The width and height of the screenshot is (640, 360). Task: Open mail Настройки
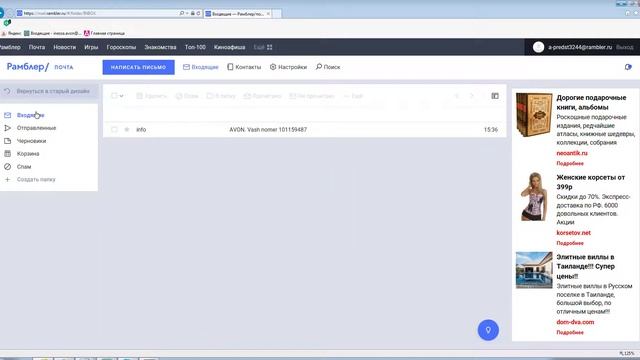pos(288,67)
